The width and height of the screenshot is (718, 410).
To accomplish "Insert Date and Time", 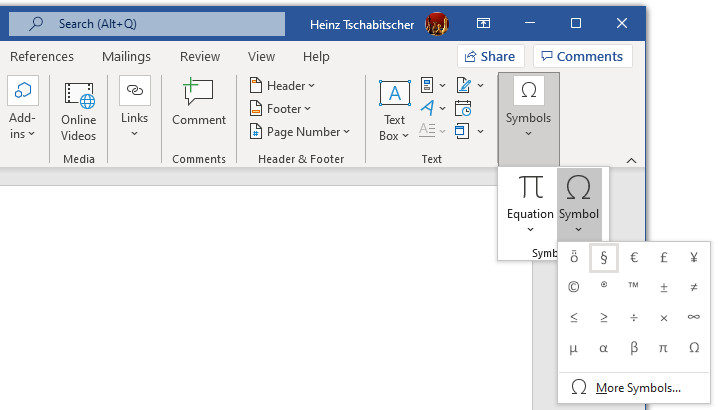I will (463, 109).
